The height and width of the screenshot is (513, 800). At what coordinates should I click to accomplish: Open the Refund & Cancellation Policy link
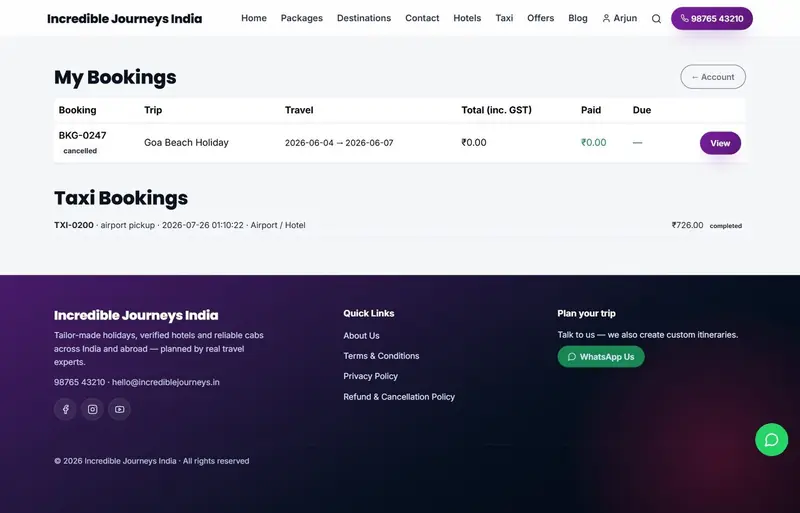pos(399,397)
